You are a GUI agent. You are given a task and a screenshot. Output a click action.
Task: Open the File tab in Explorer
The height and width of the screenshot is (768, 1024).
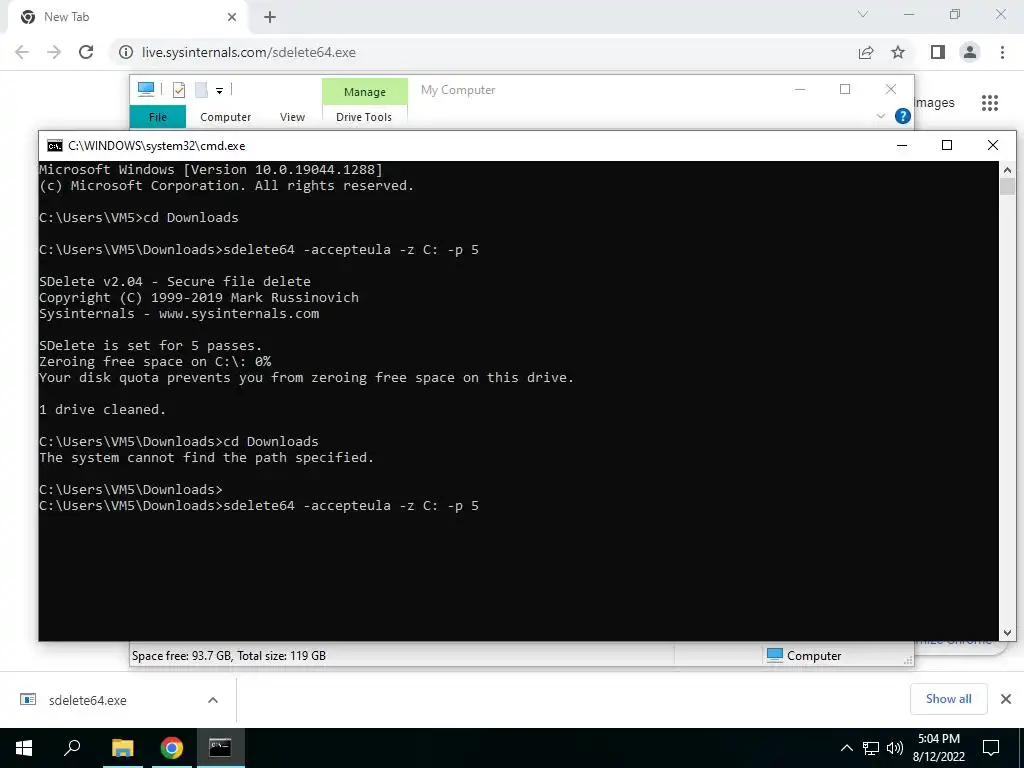point(158,117)
